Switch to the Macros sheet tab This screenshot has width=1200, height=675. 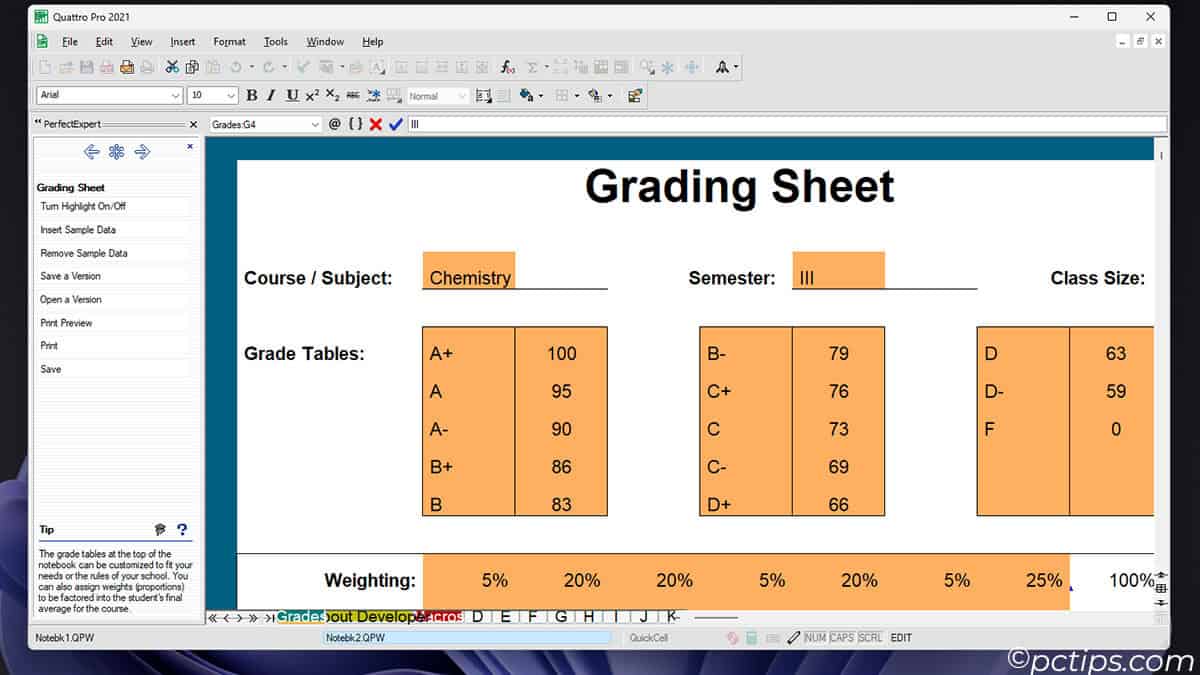(438, 617)
